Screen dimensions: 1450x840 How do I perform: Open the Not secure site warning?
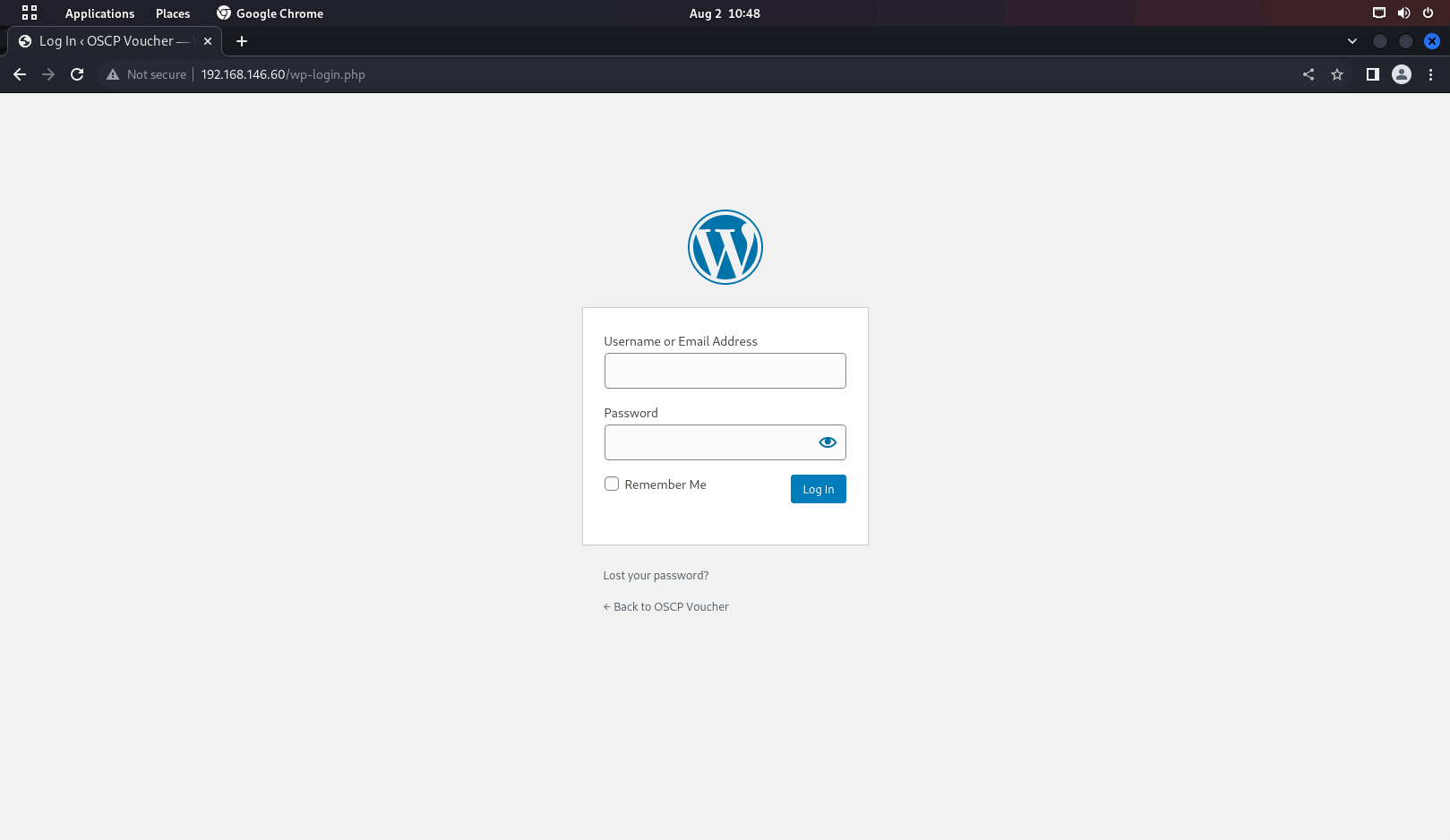tap(146, 74)
